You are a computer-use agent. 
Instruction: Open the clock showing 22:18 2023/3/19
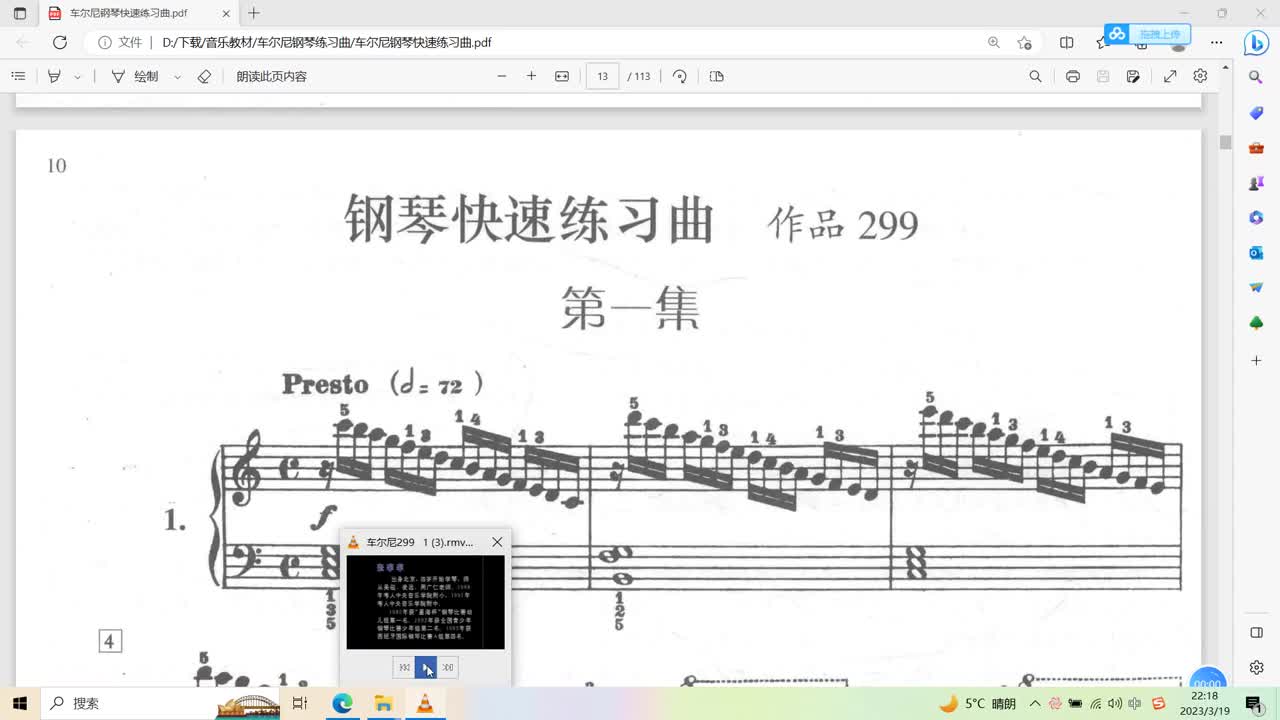coord(1204,703)
